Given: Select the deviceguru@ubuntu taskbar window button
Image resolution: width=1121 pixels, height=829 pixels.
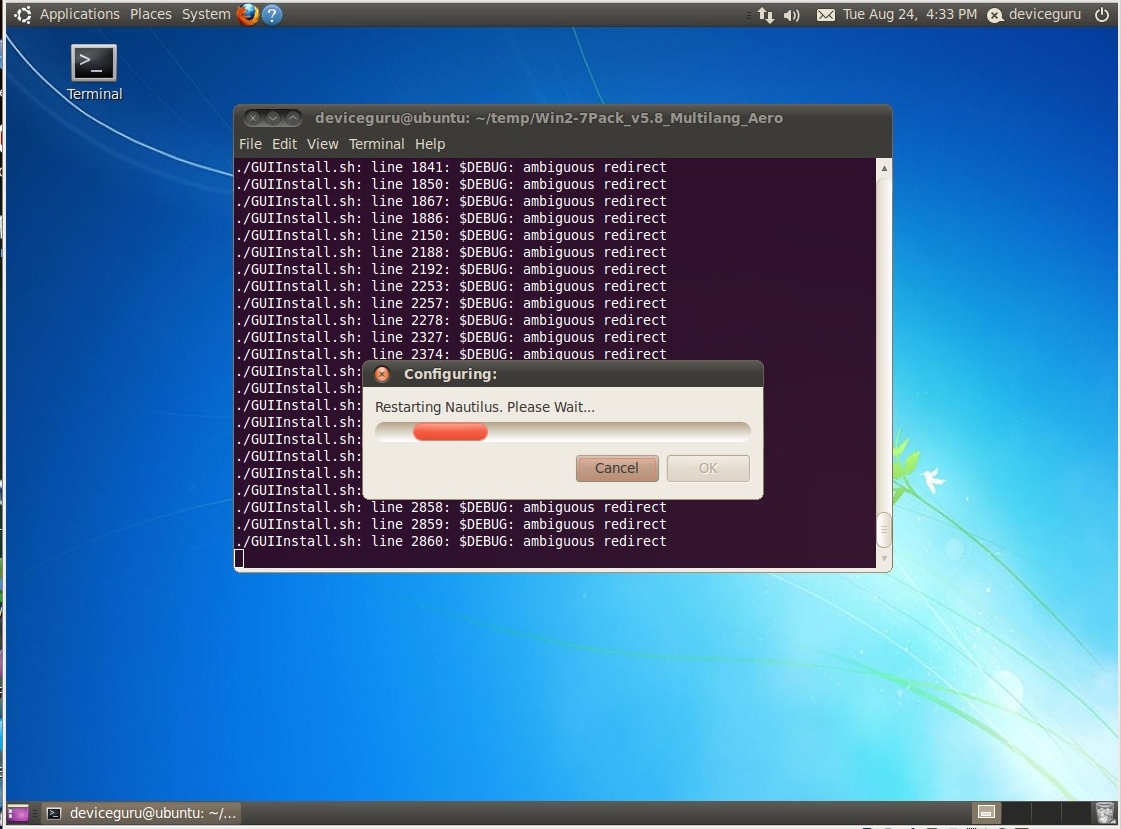Looking at the screenshot, I should [x=141, y=813].
